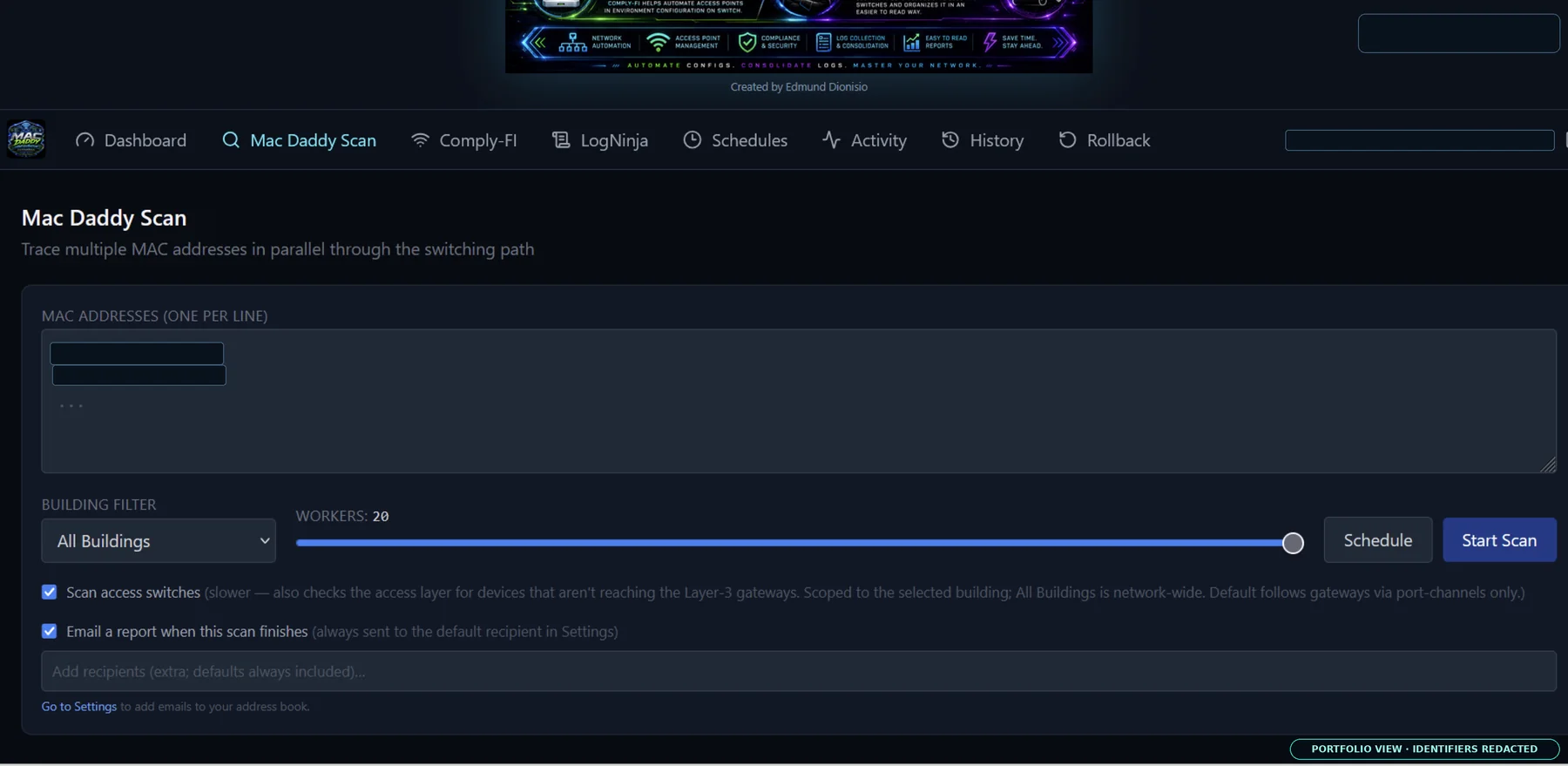The height and width of the screenshot is (766, 1568).
Task: Click the Mac Daddy Scan magnifier icon
Action: tap(231, 140)
